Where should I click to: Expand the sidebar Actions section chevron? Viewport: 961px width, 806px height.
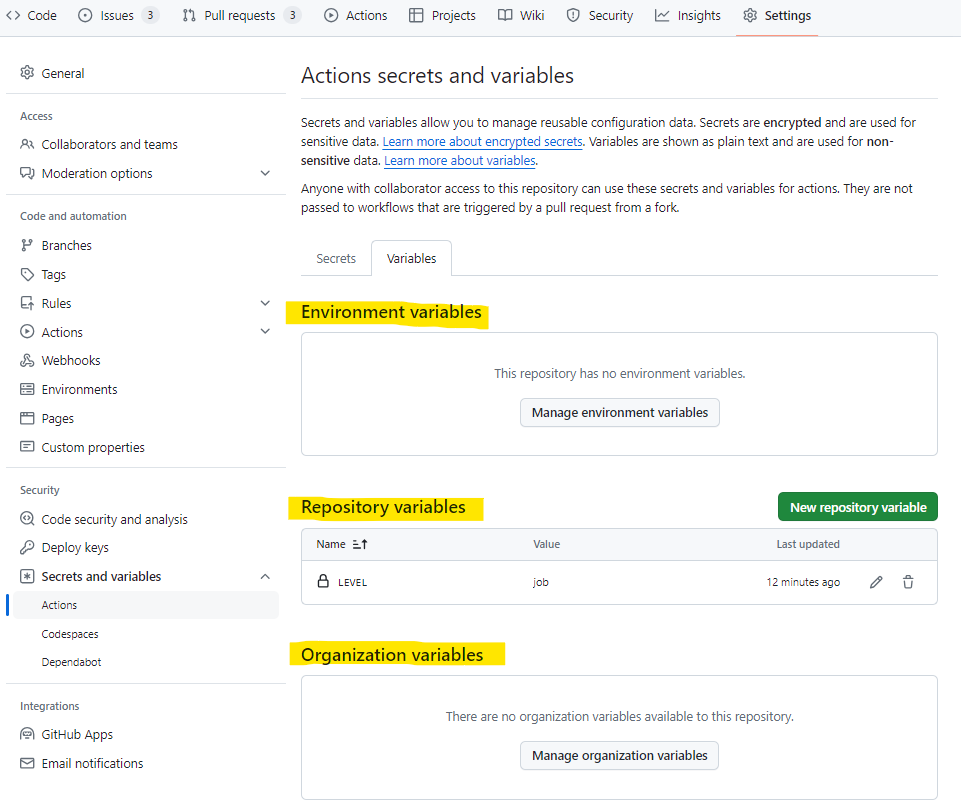click(x=265, y=332)
